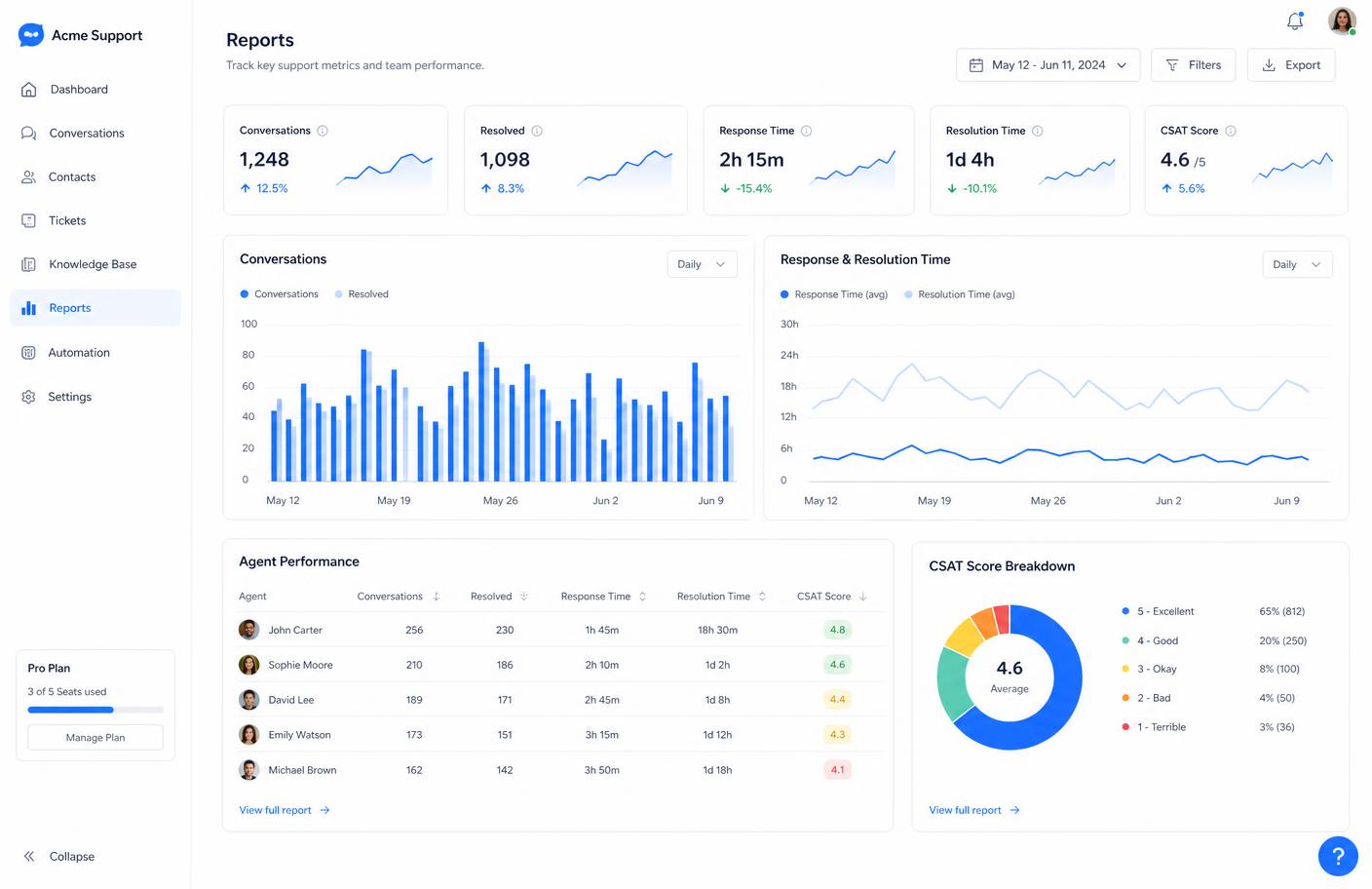The image size is (1372, 889).
Task: Sort table by Conversations column arrow
Action: 437,597
